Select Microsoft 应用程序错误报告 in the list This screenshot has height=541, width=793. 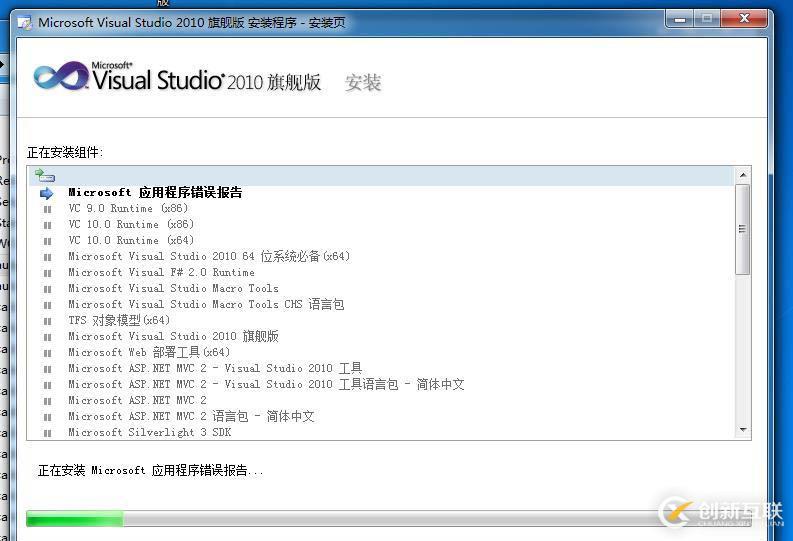pyautogui.click(x=155, y=193)
